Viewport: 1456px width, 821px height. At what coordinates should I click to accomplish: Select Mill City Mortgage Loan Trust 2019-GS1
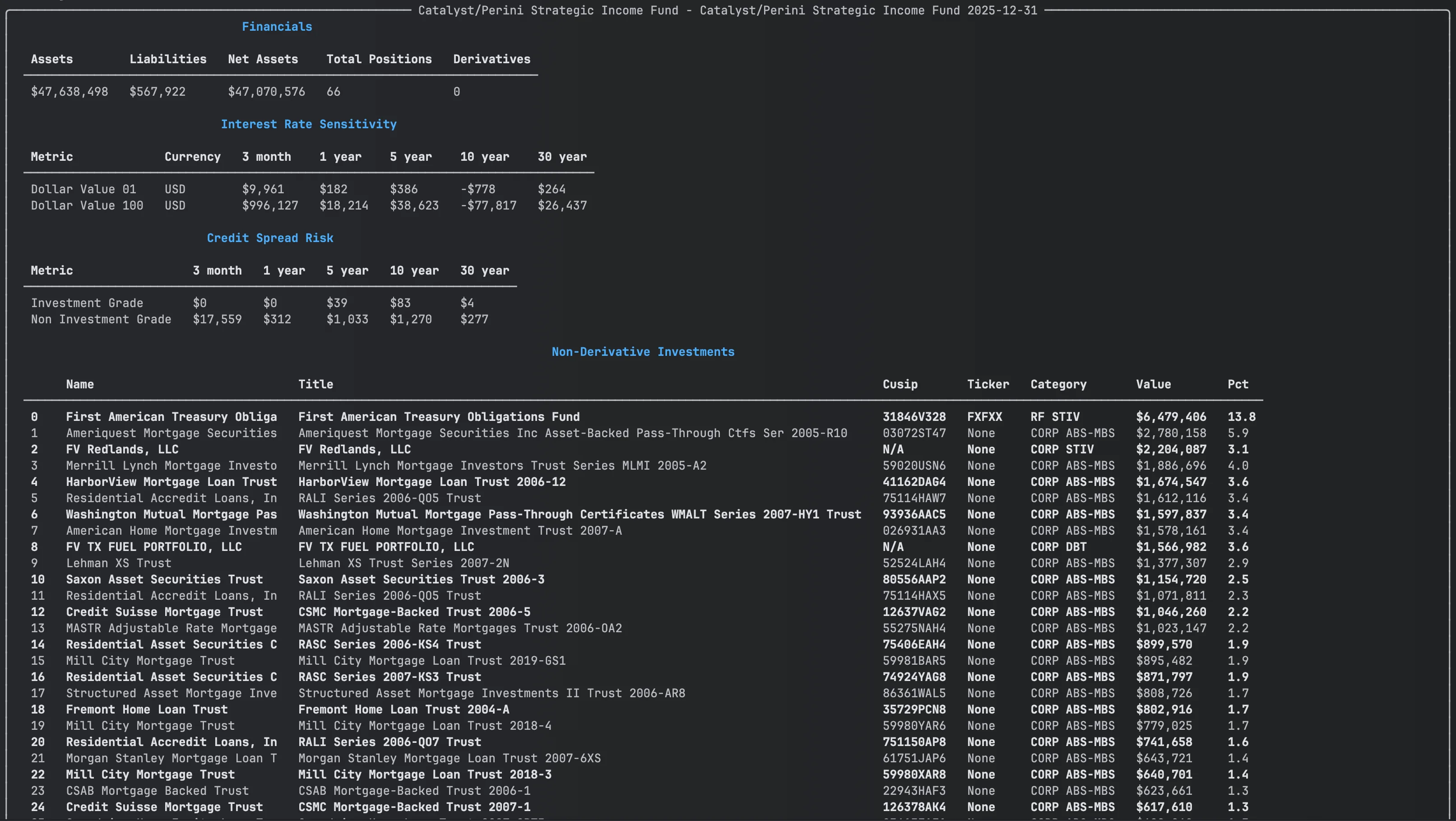(x=432, y=661)
